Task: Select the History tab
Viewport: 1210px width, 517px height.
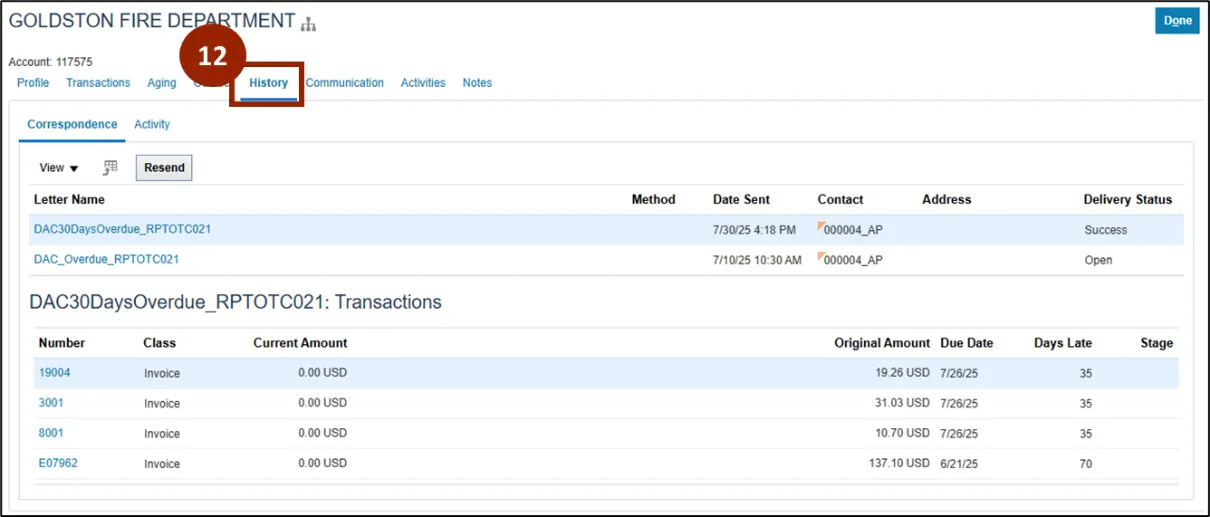Action: [x=268, y=83]
